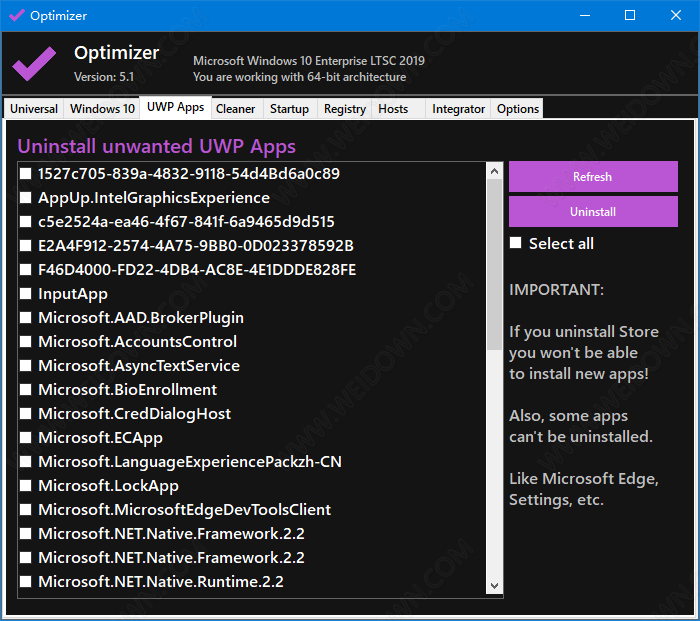Viewport: 700px width, 621px height.
Task: Tick Microsoft.AccountsControl checkbox
Action: [25, 342]
